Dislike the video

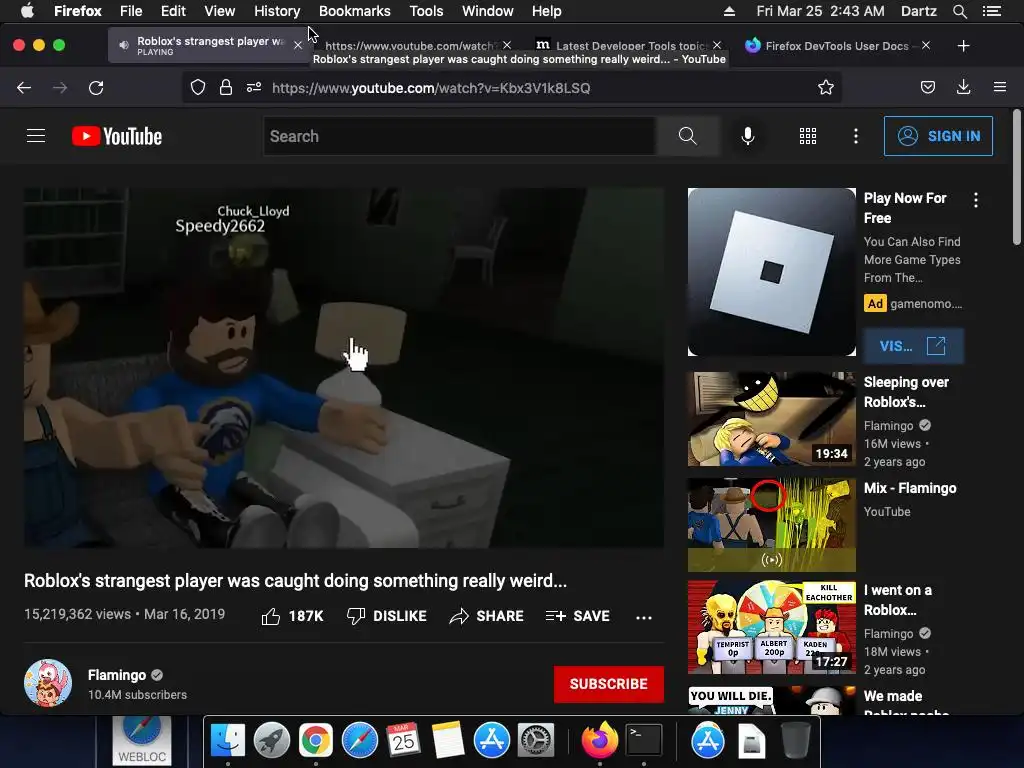[387, 616]
